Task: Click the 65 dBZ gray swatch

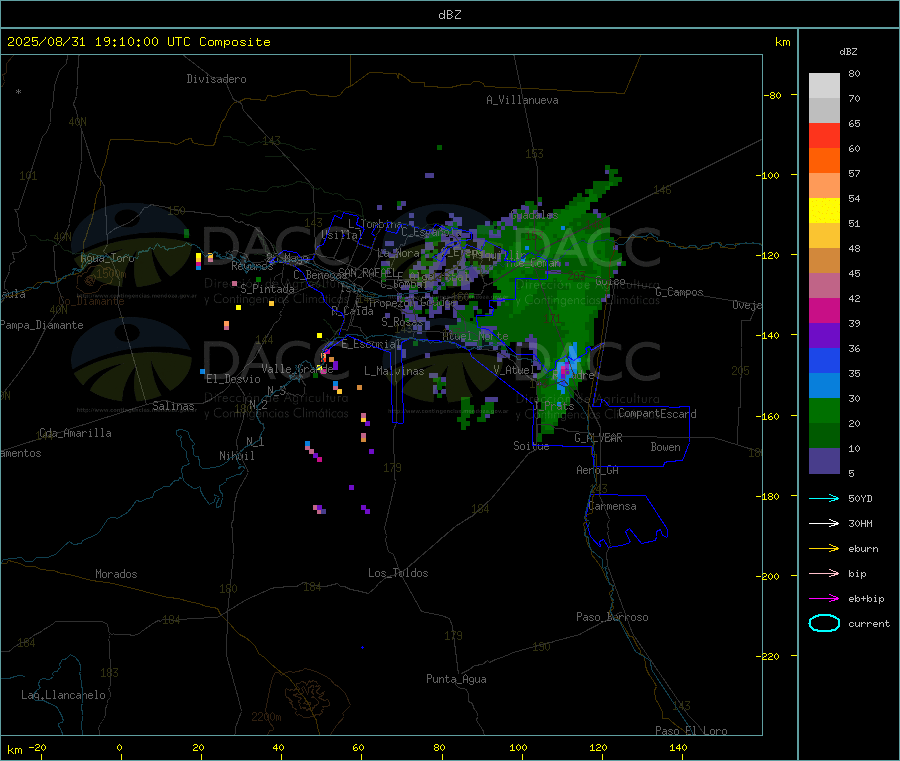Action: point(824,111)
